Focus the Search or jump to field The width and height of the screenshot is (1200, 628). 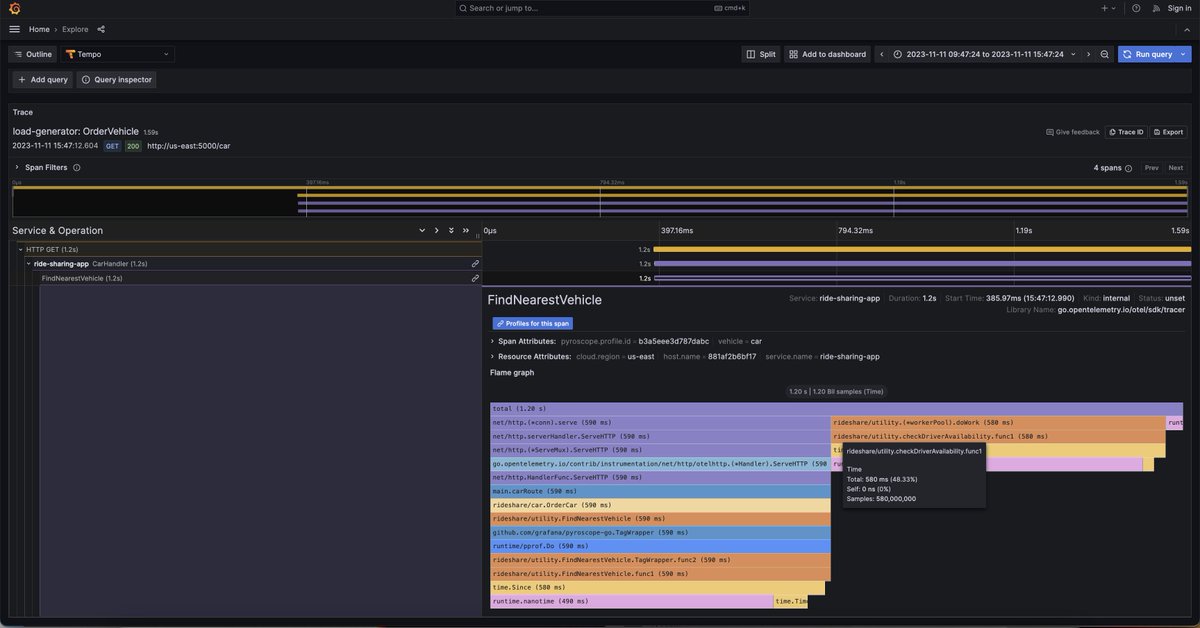click(x=602, y=8)
